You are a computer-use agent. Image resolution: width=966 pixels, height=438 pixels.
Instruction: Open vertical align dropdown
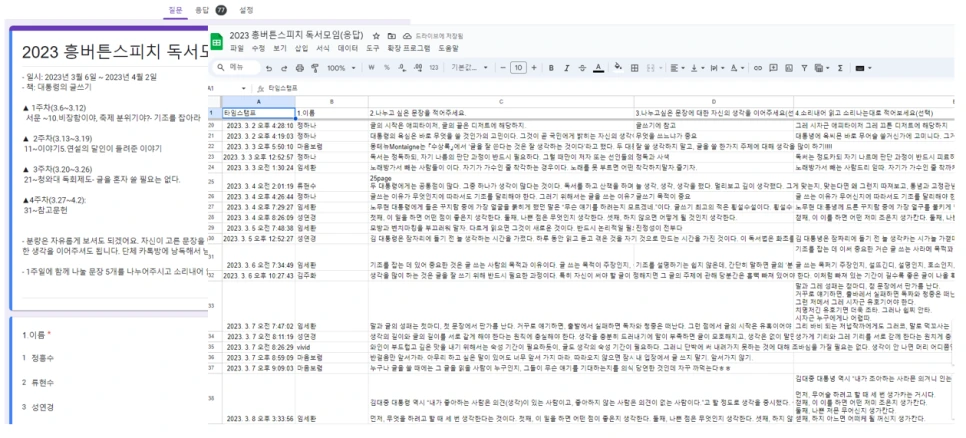698,68
